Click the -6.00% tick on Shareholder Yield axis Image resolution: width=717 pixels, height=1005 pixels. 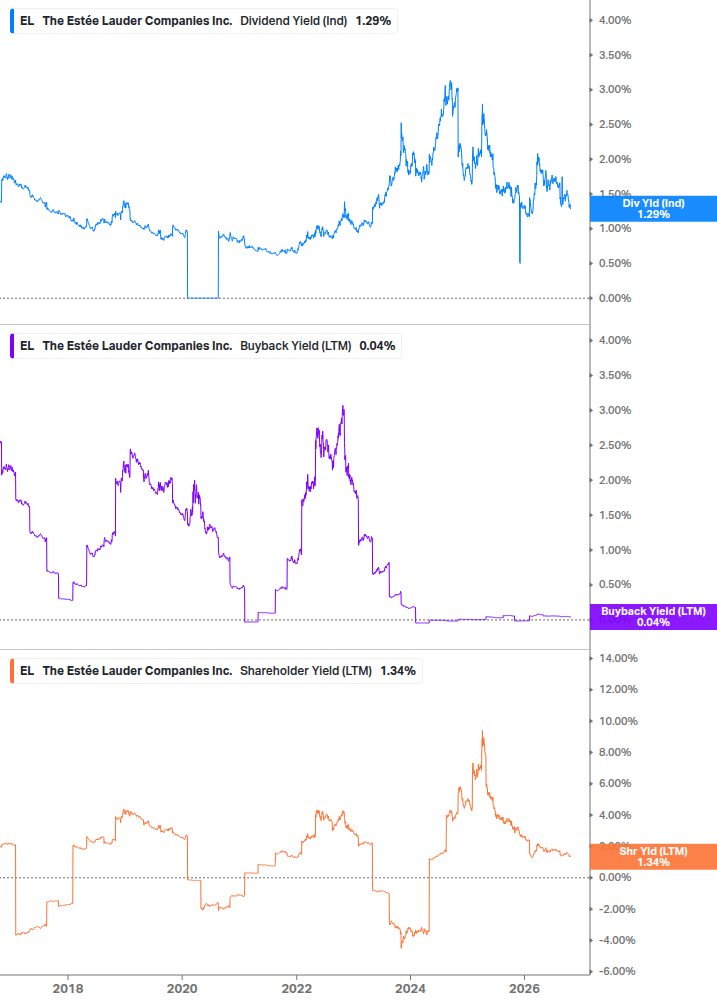coord(617,972)
